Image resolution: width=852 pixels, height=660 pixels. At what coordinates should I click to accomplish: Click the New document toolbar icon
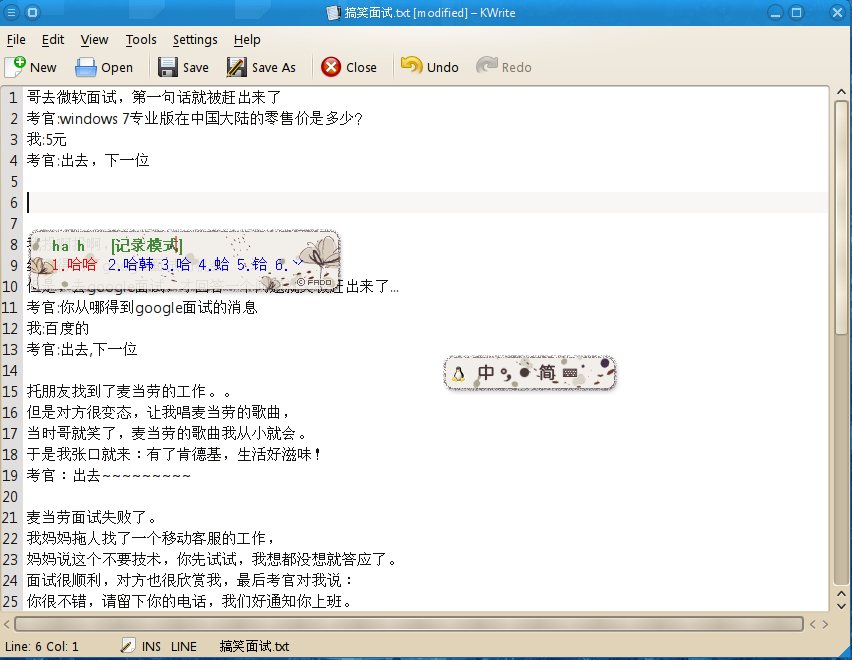(x=15, y=67)
